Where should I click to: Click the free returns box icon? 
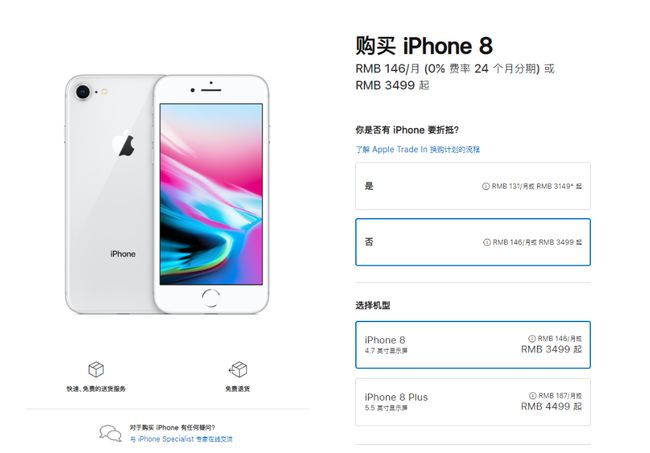point(238,369)
